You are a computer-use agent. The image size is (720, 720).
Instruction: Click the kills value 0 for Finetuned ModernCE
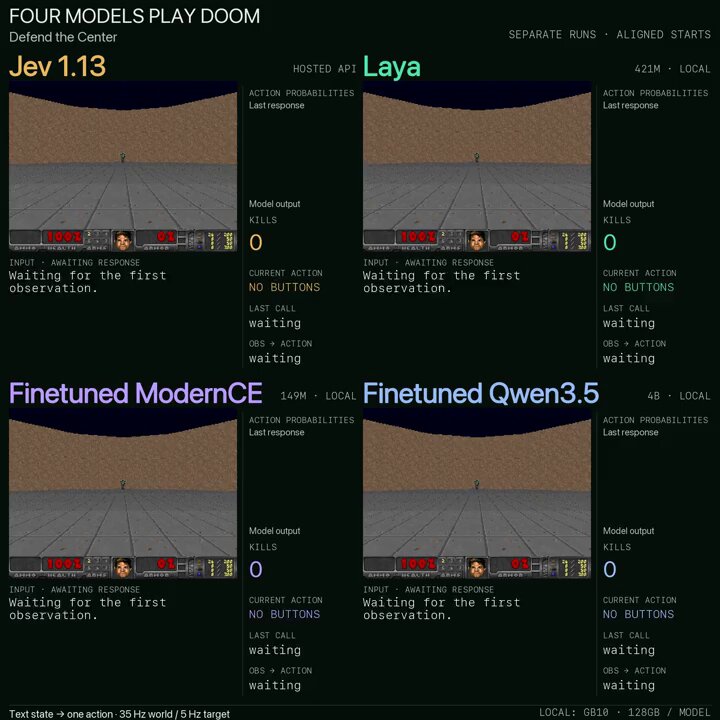click(x=256, y=569)
